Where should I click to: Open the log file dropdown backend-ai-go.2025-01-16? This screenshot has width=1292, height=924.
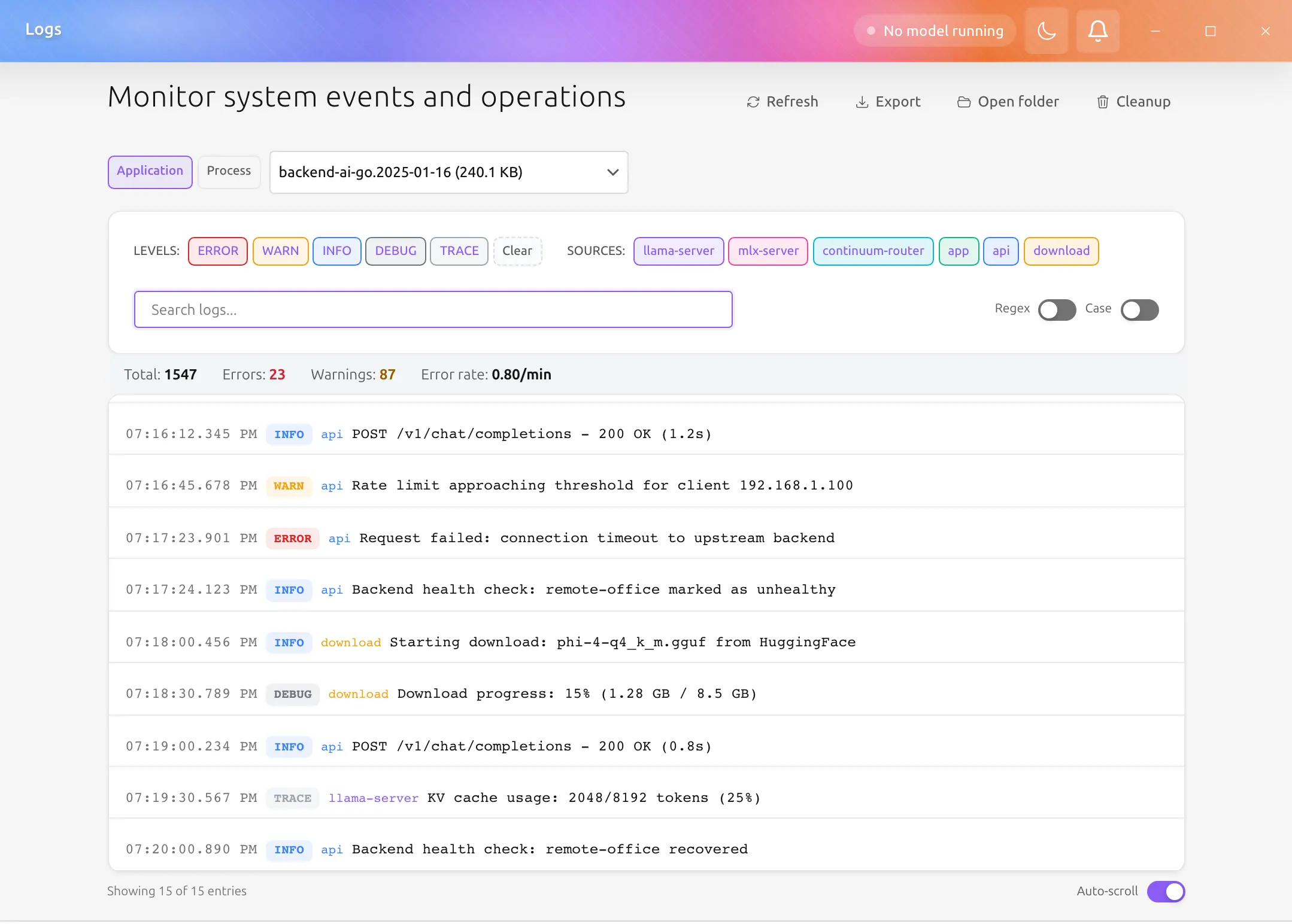coord(448,172)
